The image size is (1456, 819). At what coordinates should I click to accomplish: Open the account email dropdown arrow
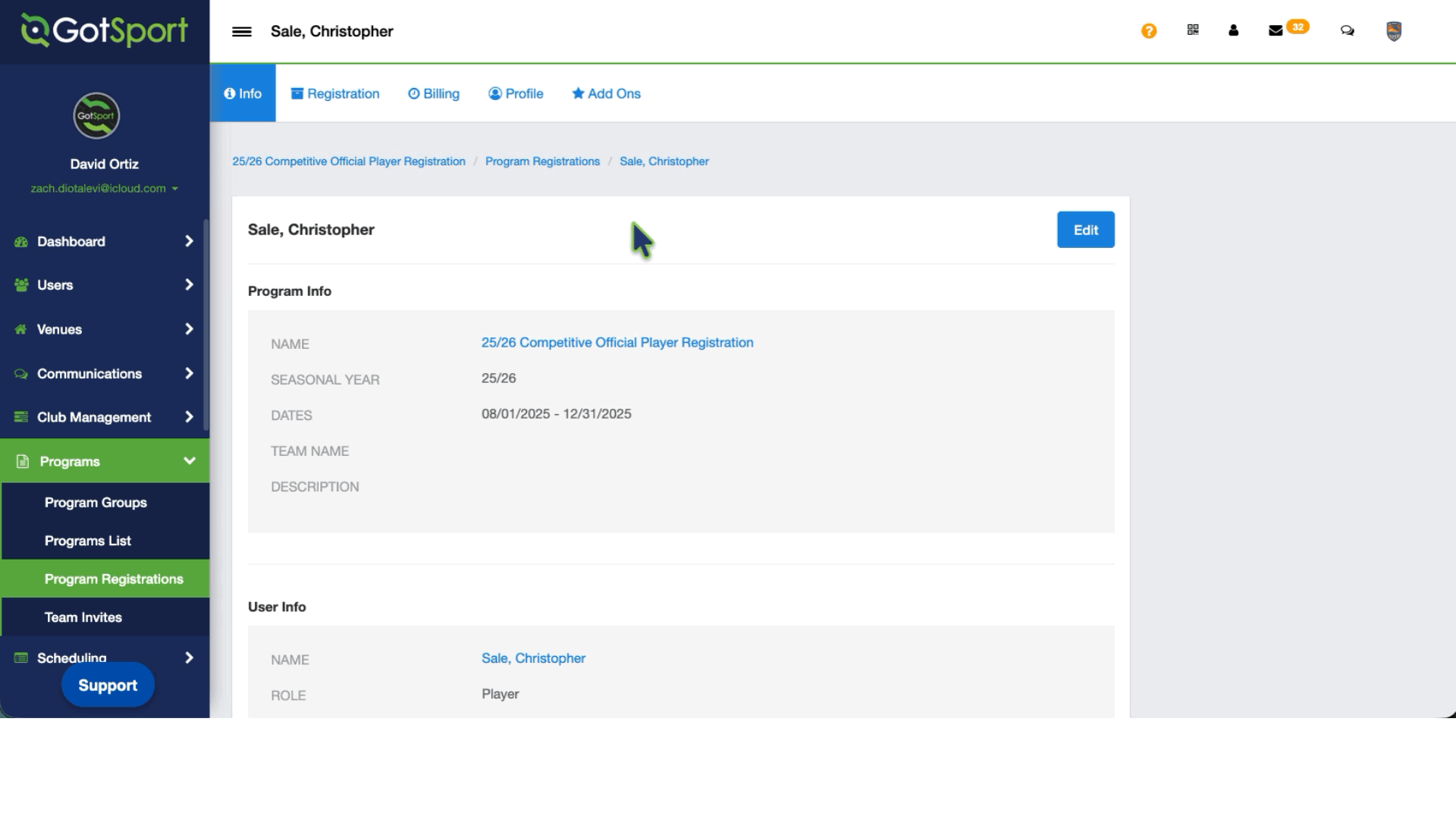(175, 189)
